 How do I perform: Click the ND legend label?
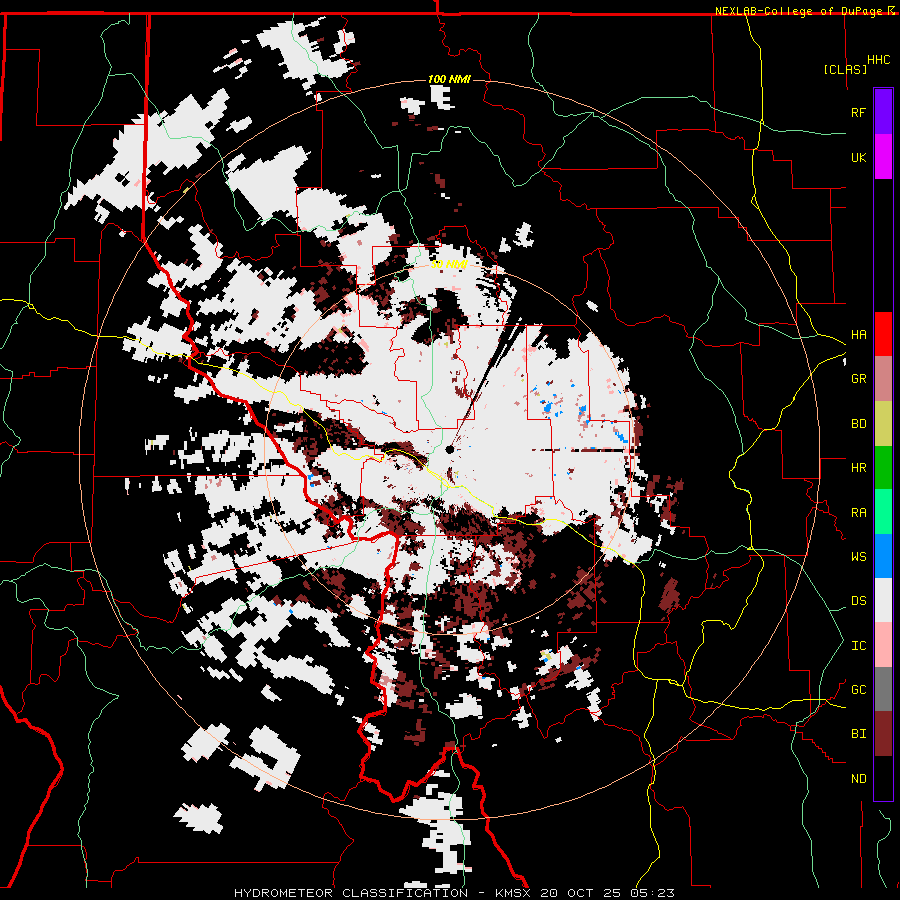click(x=858, y=779)
